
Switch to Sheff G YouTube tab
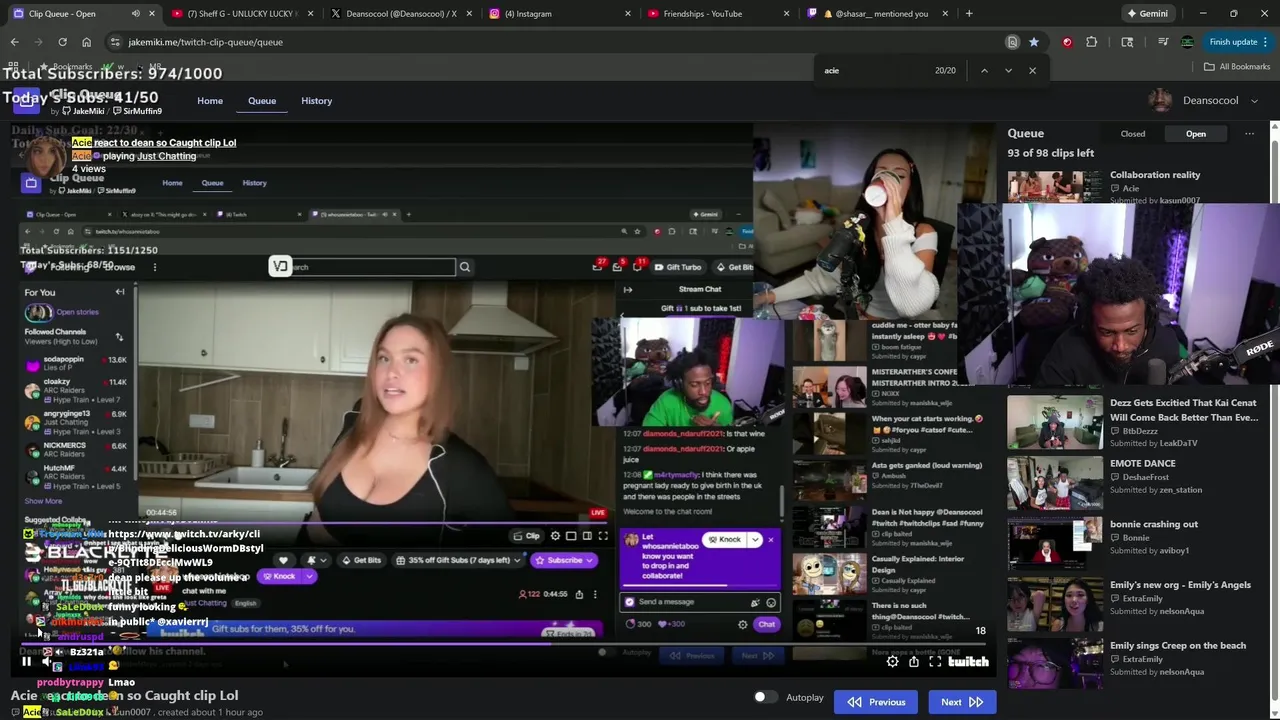240,14
